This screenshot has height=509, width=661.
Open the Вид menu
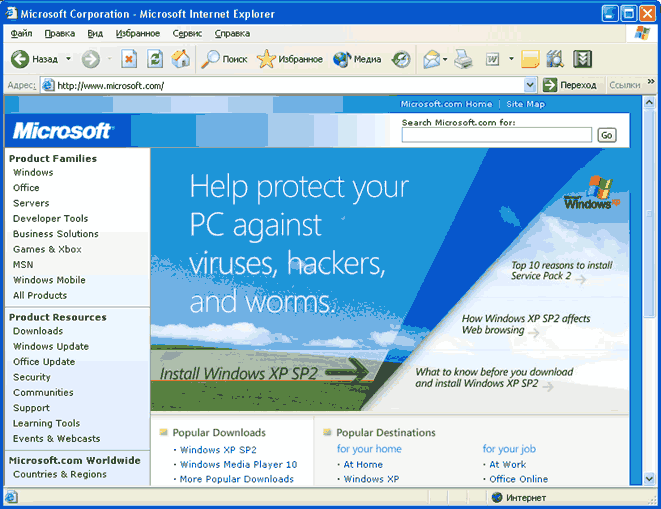point(95,33)
